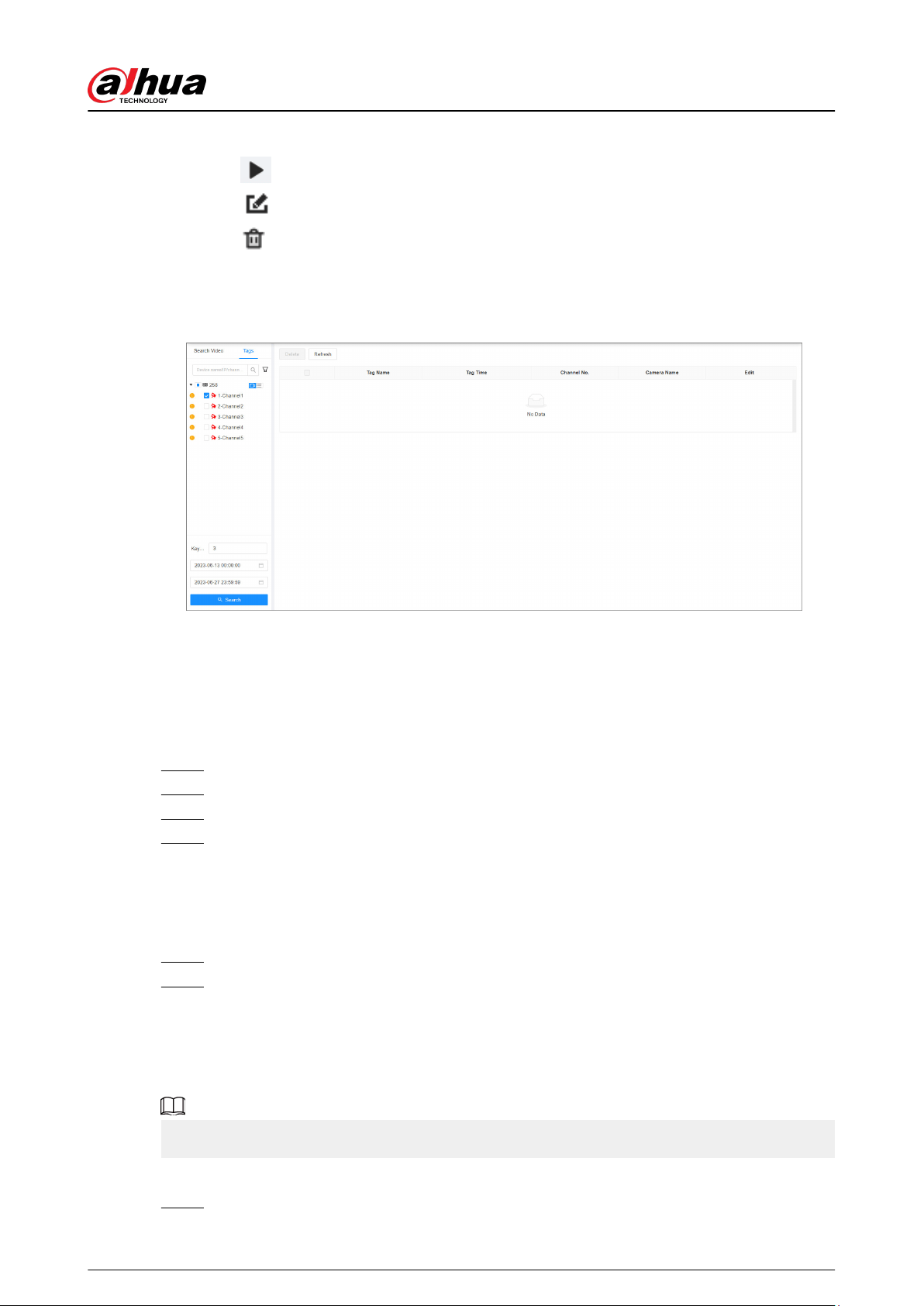Click the 2023-06-27 end time field
This screenshot has width=924, height=1306.
[229, 582]
